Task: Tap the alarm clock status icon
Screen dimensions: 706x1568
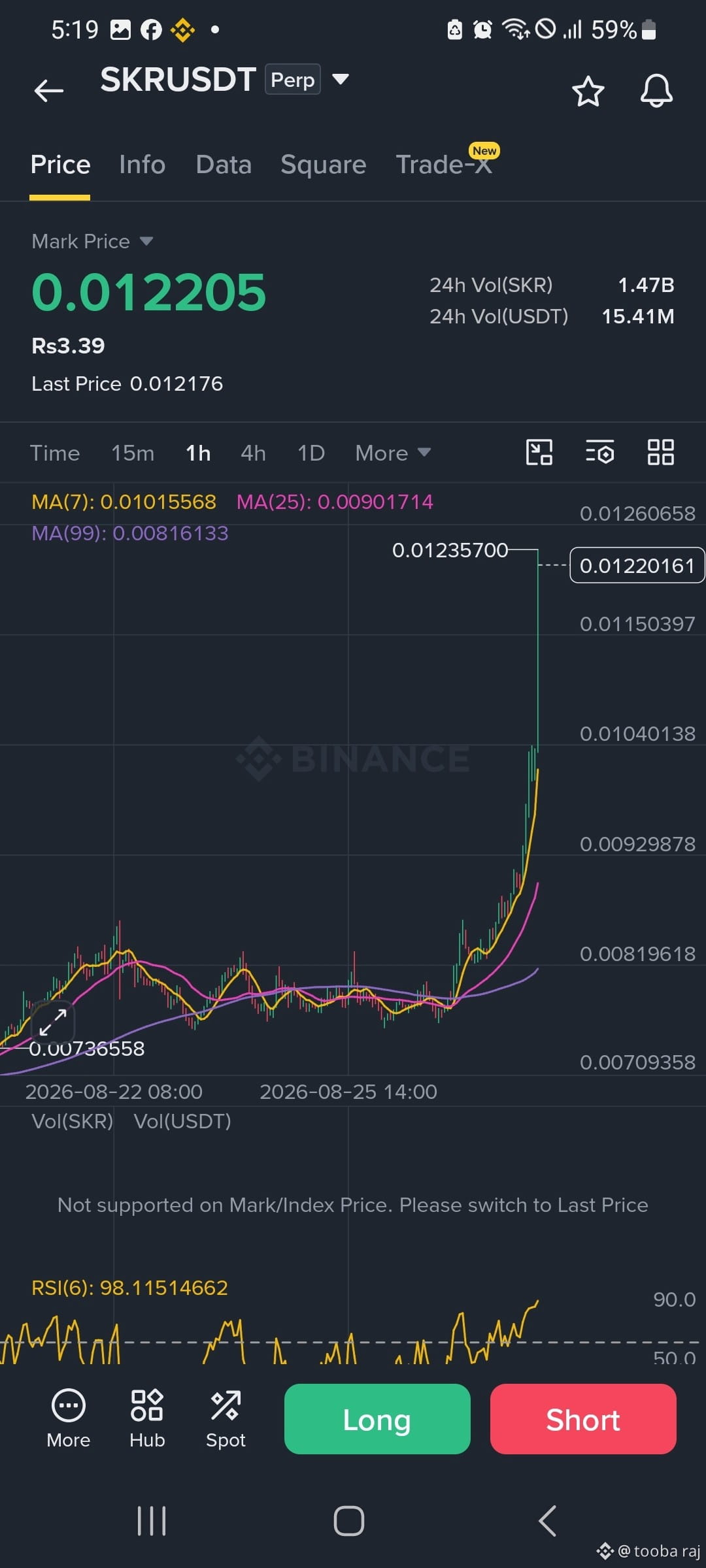Action: [483, 29]
